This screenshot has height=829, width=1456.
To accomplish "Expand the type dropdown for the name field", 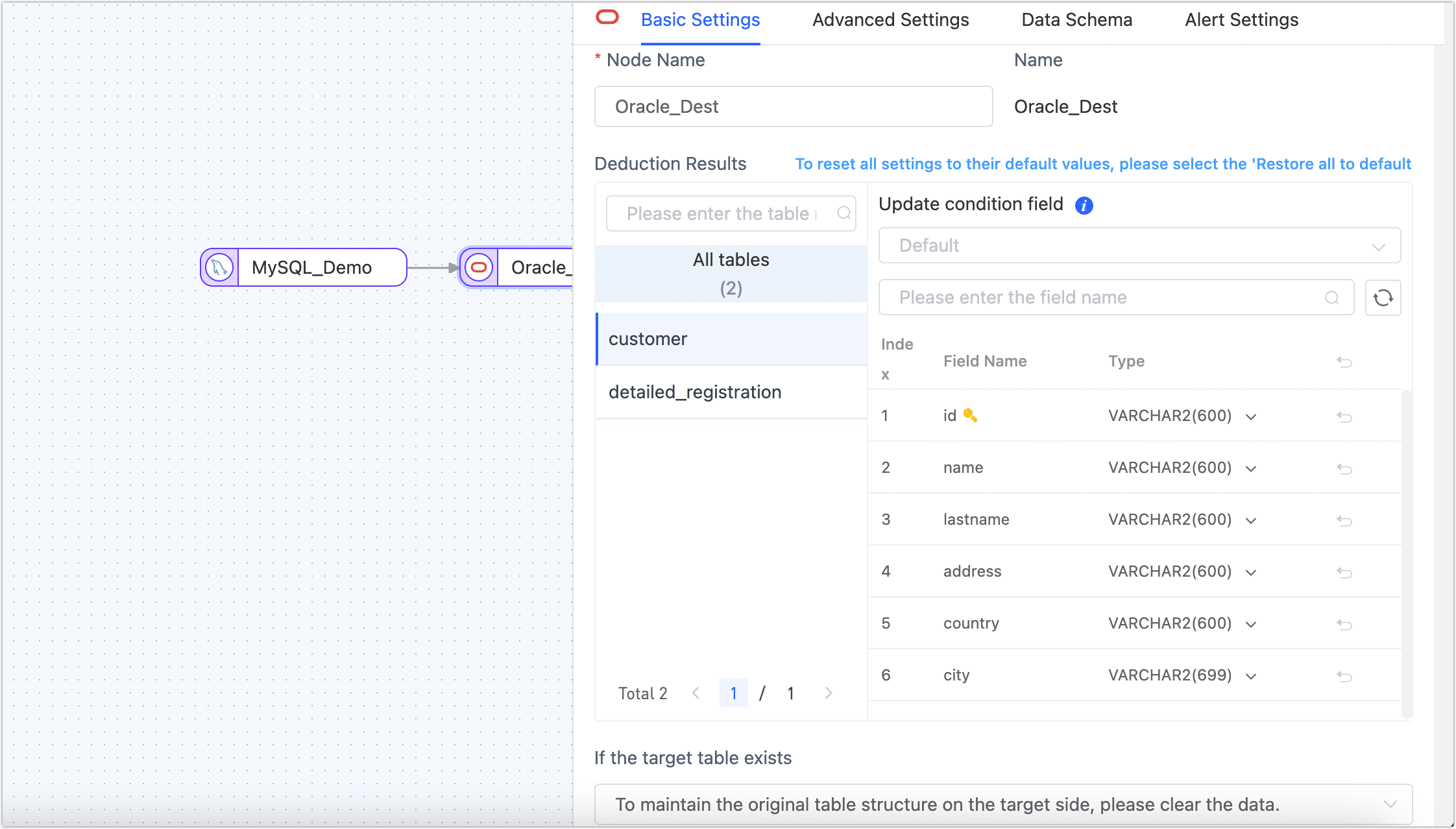I will (1251, 468).
